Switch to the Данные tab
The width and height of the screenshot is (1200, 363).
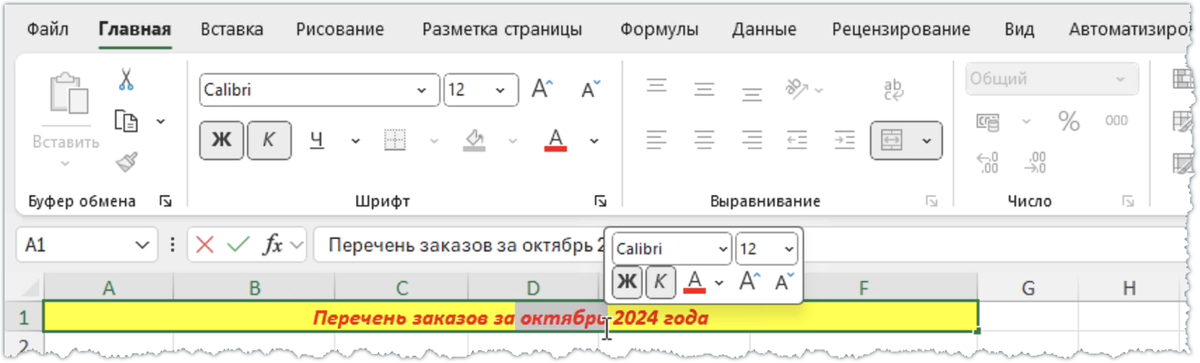click(x=764, y=29)
